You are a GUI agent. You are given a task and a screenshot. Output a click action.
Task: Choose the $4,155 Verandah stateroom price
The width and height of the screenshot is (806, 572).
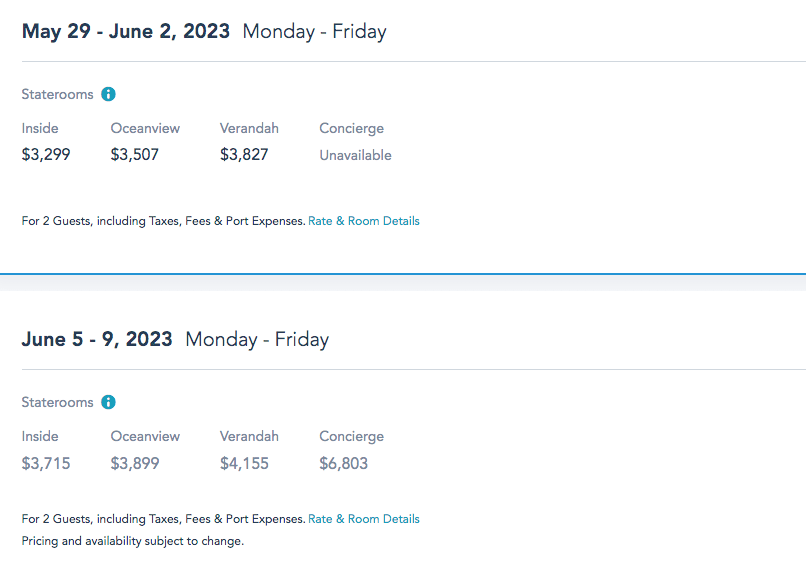(244, 463)
